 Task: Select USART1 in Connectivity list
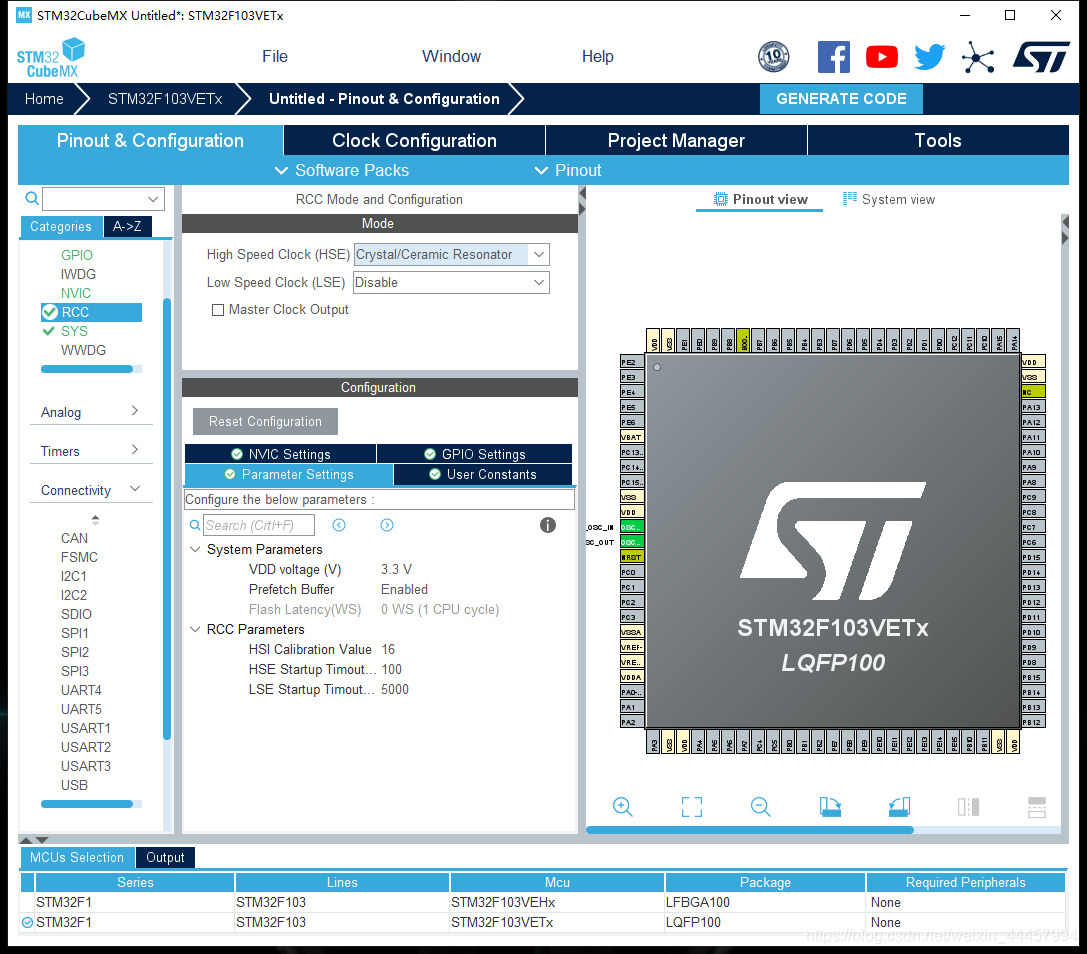[86, 728]
